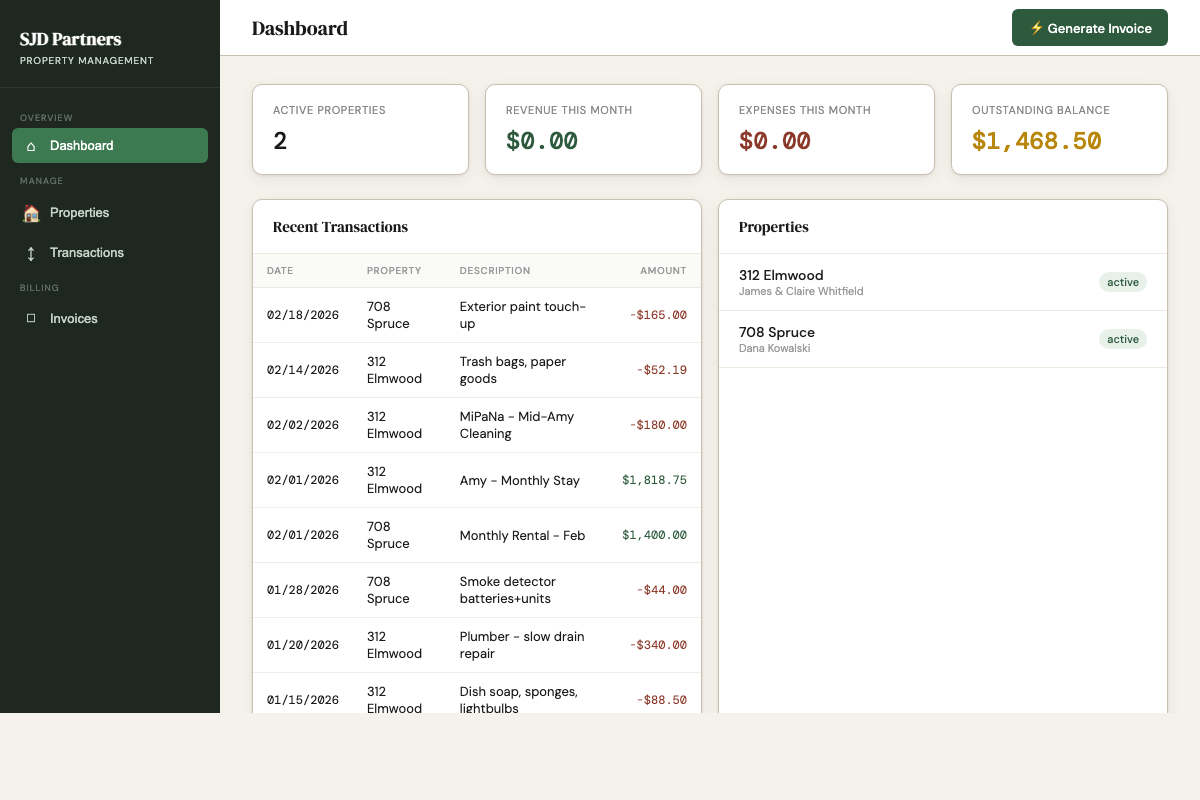
Task: Select the Active Properties stat card
Action: coord(360,129)
